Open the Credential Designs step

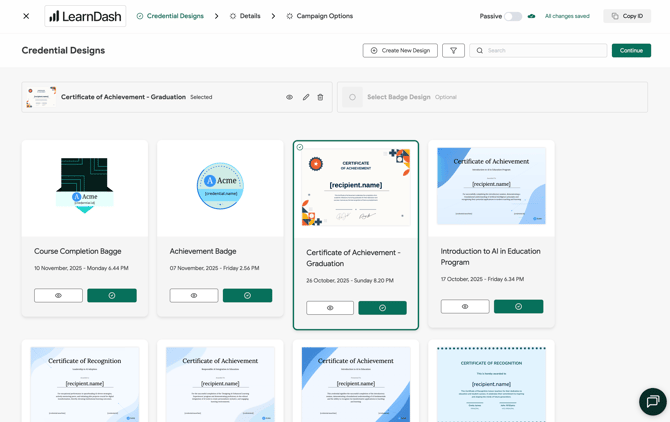[170, 16]
